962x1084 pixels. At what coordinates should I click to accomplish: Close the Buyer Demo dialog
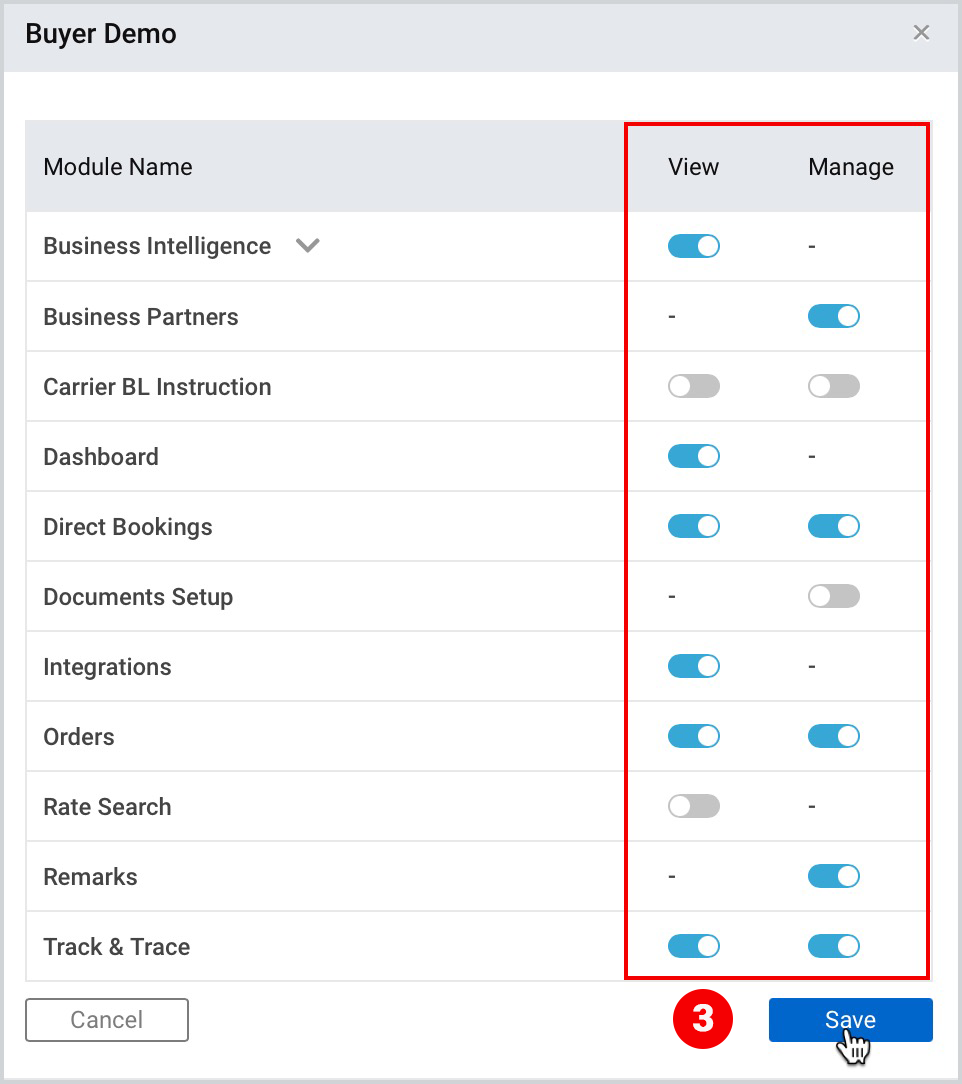(921, 32)
